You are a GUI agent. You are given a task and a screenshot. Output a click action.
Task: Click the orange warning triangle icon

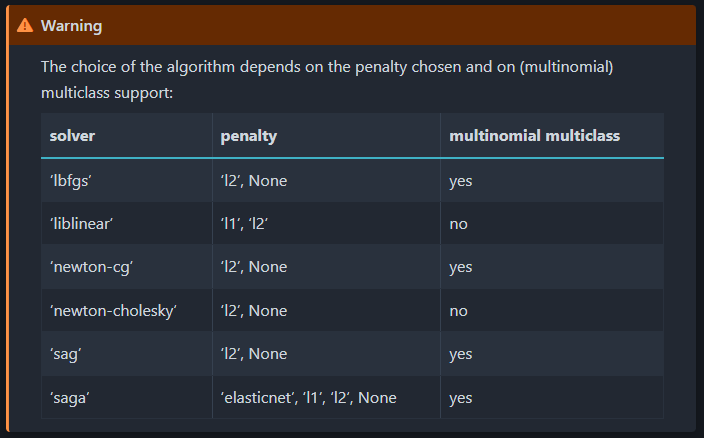(25, 26)
